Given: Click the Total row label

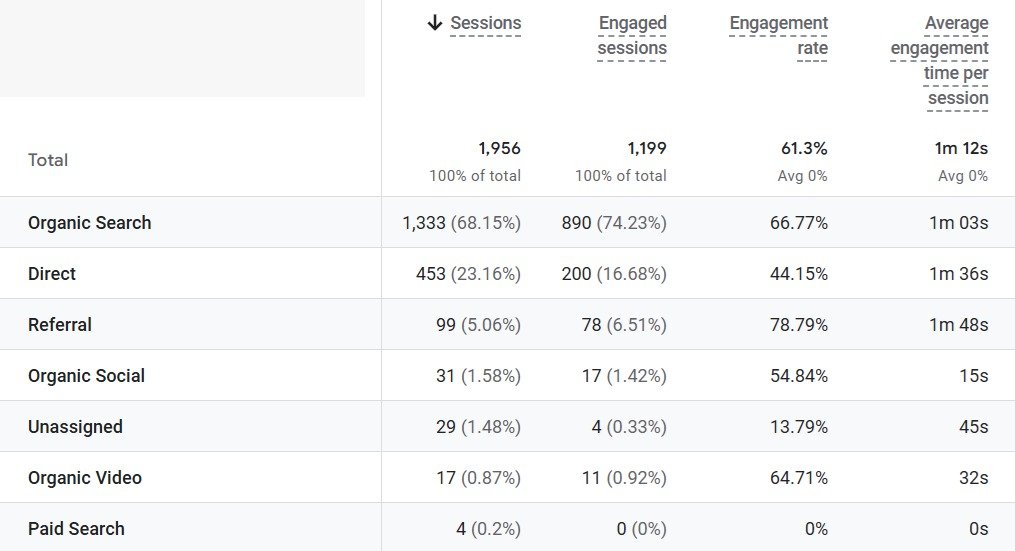Looking at the screenshot, I should (x=48, y=160).
